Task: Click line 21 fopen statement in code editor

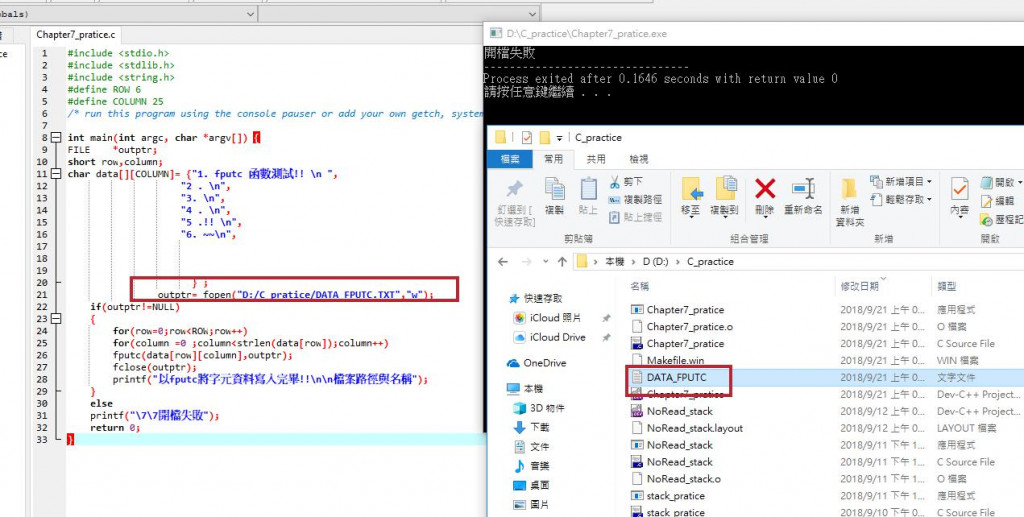Action: tap(295, 294)
